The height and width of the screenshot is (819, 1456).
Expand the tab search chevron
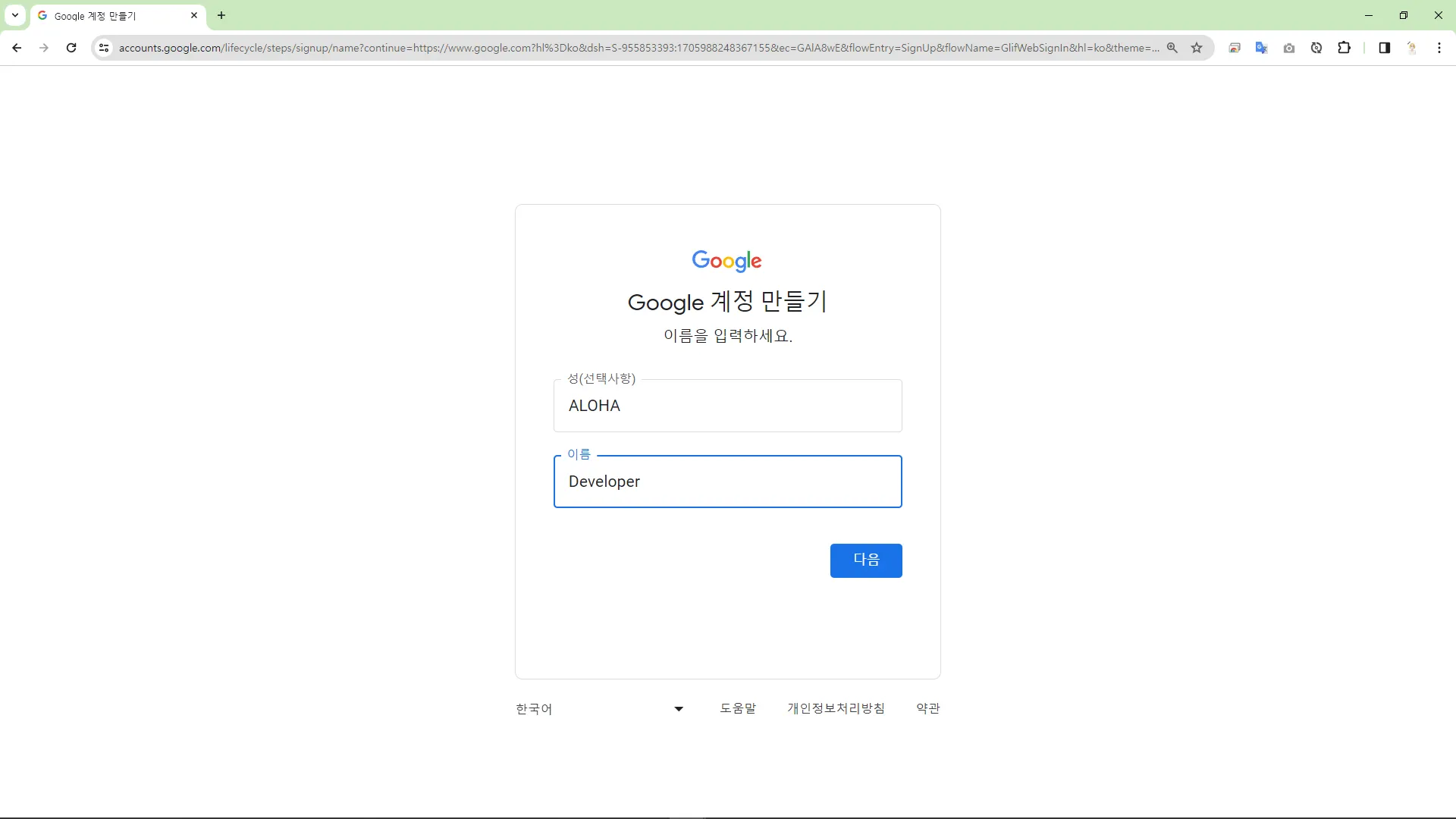pos(14,15)
